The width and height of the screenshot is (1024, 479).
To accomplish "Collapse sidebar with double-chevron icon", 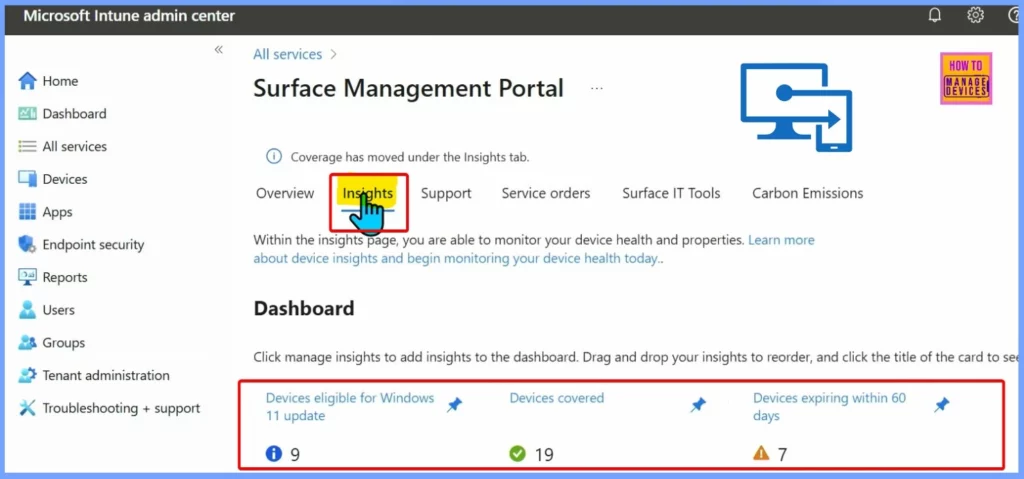I will coord(219,50).
